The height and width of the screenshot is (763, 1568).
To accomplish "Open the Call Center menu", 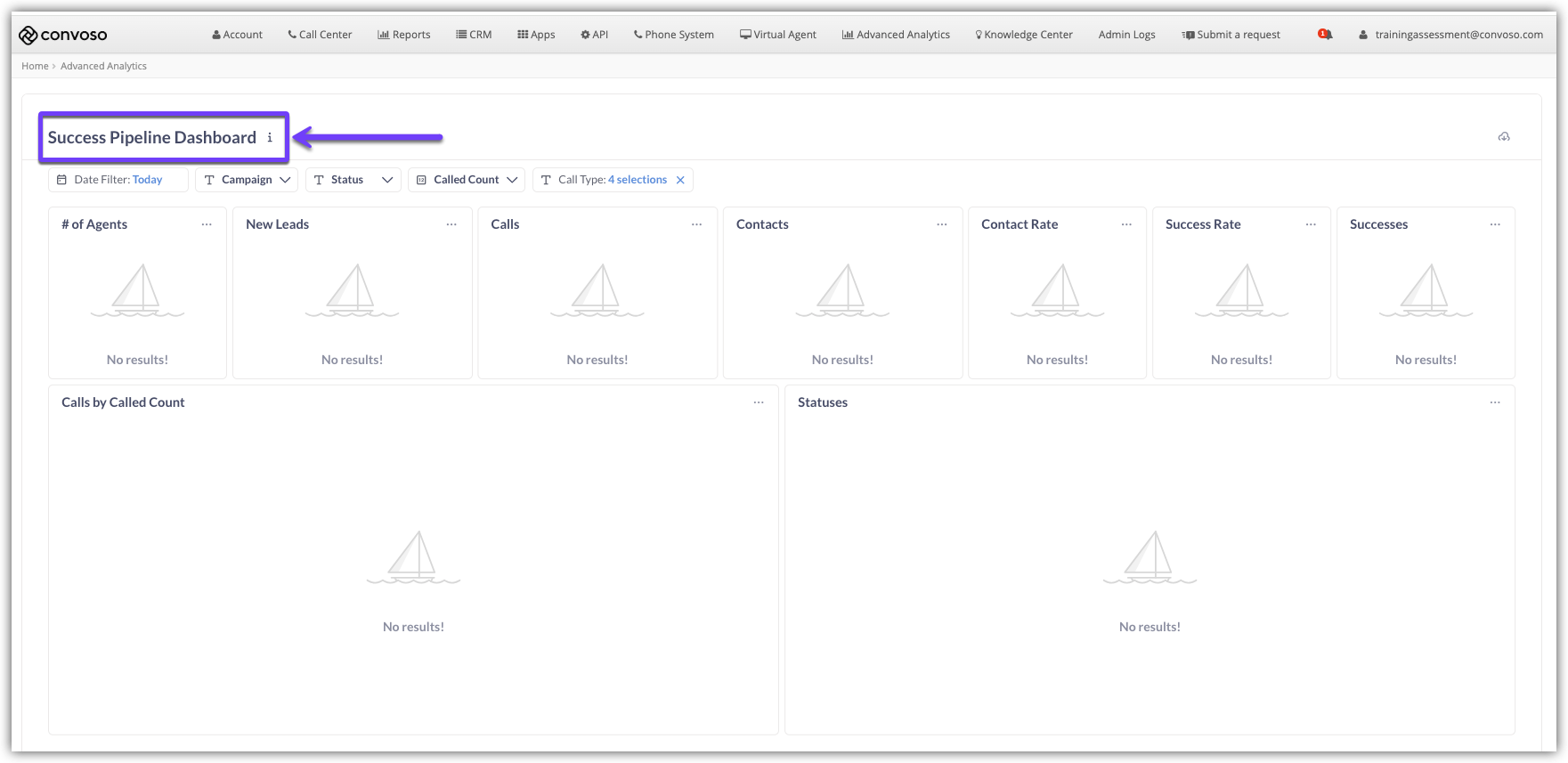I will 320,35.
